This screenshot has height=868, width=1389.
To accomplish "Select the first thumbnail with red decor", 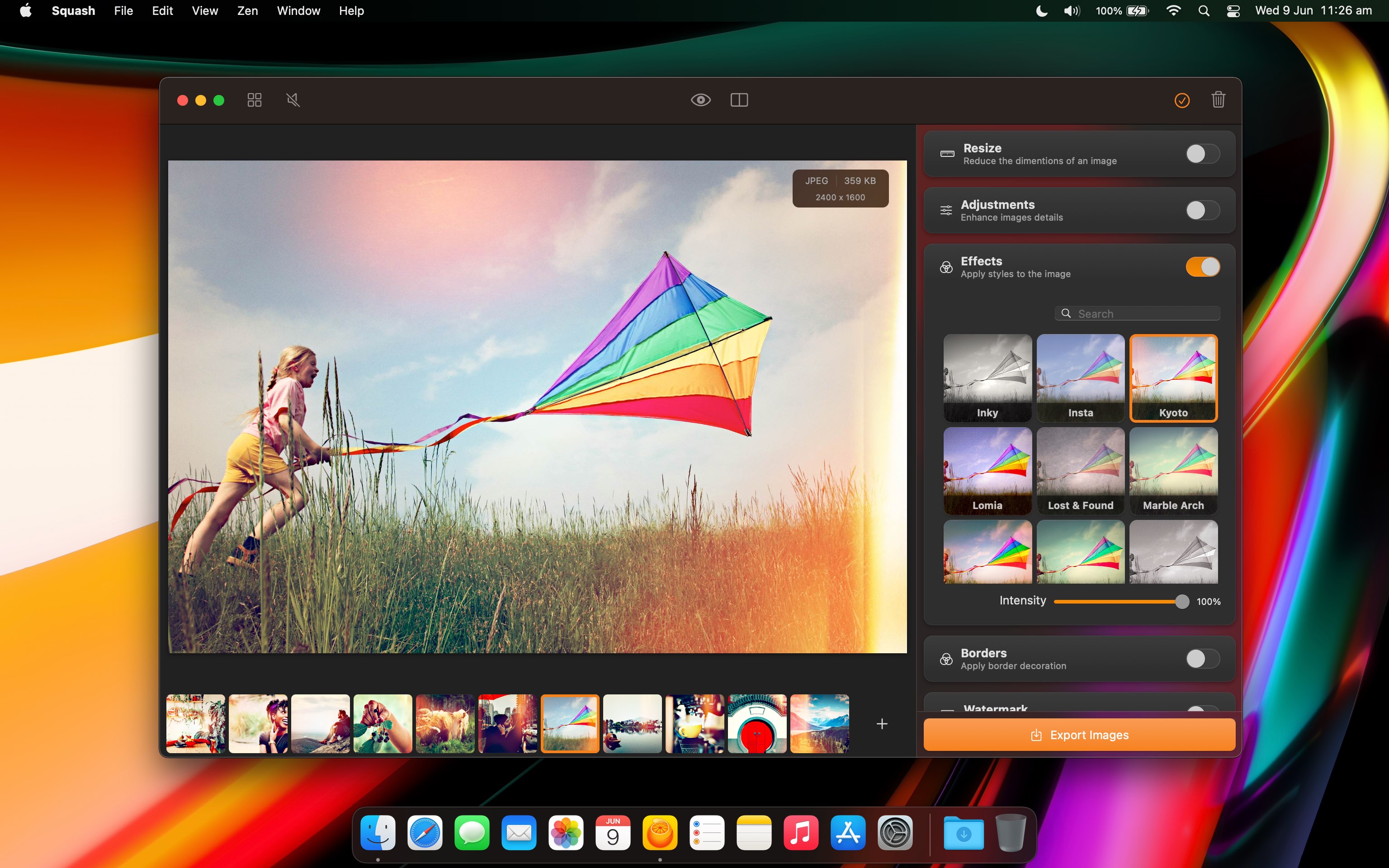I will coord(196,724).
